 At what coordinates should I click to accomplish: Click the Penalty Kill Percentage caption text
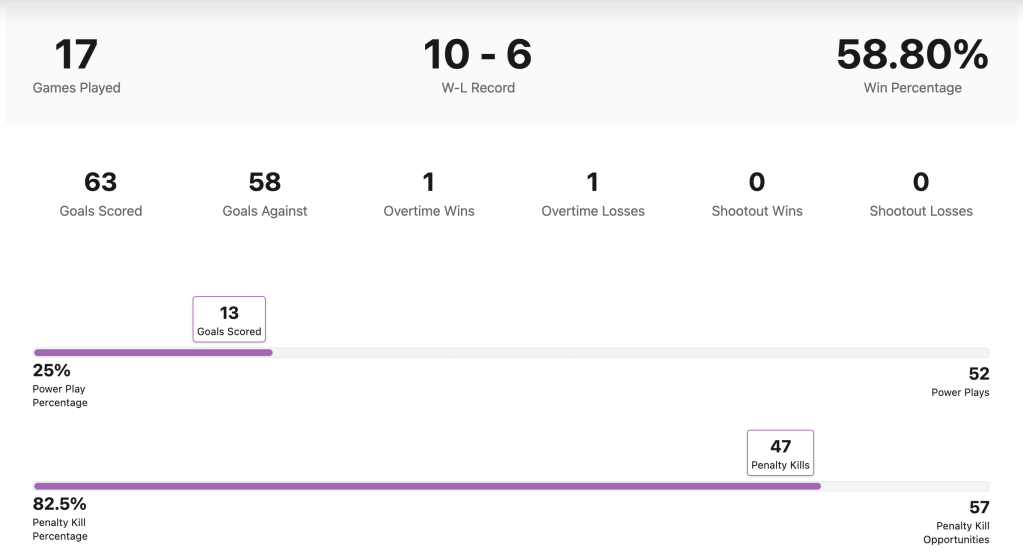[60, 529]
